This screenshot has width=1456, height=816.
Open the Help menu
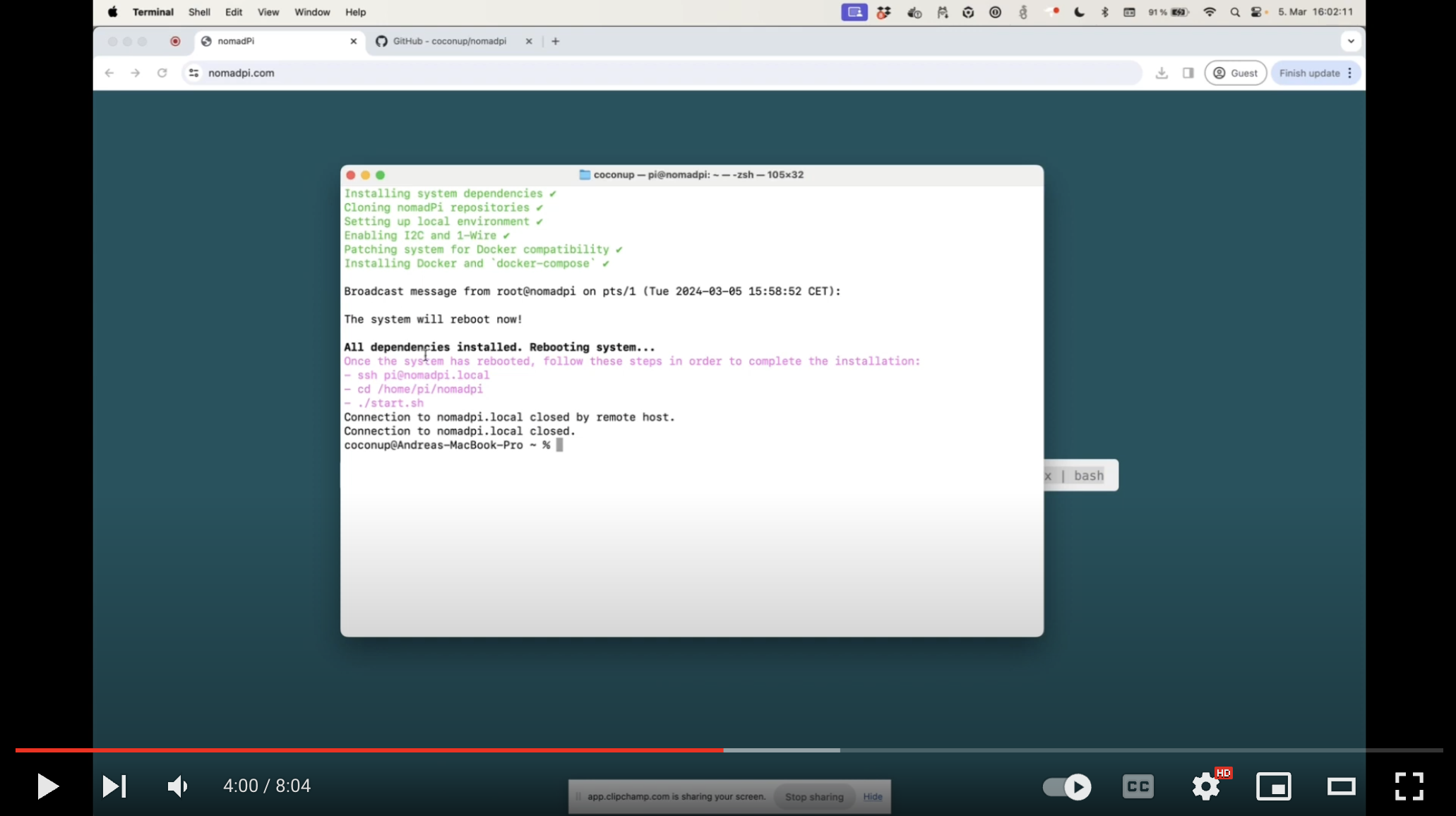click(355, 12)
